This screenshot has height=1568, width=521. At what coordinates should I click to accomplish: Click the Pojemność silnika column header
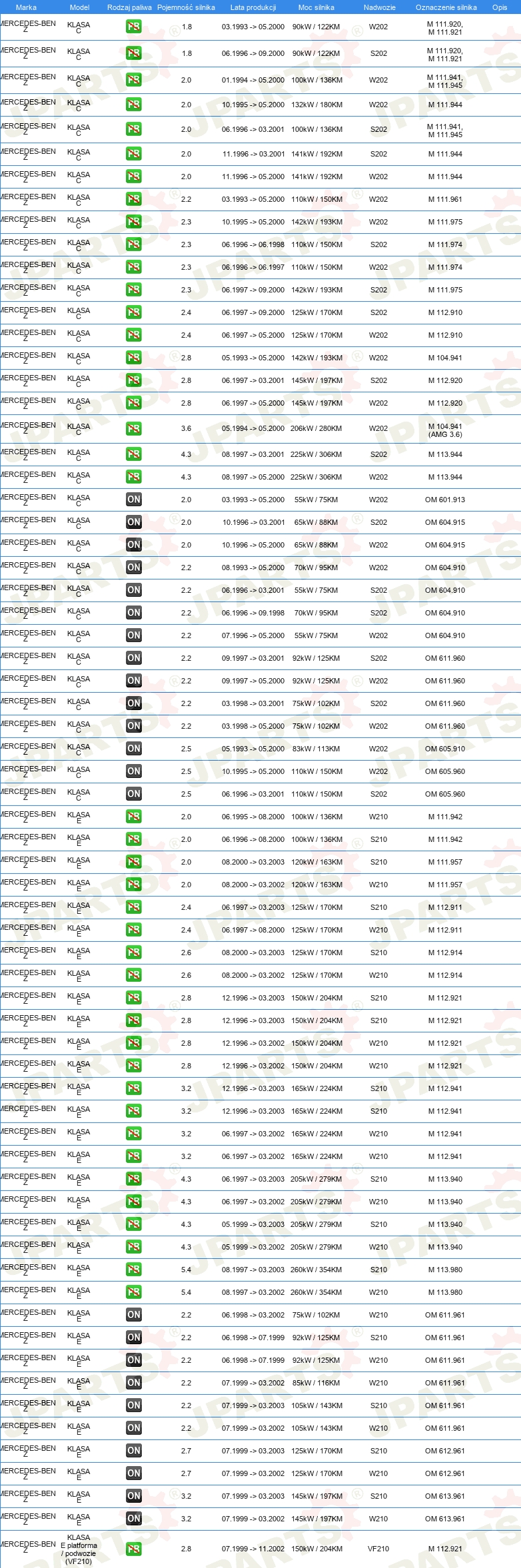click(186, 7)
